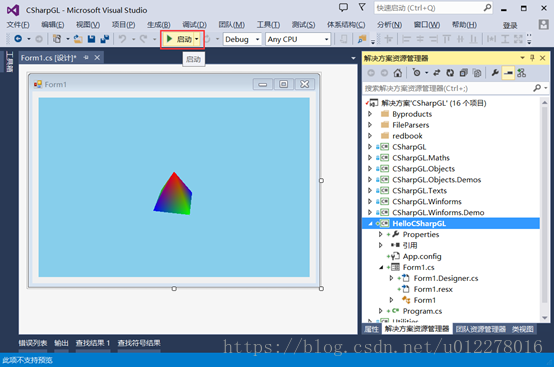Click the account avatar icon beside 登录
Viewport: 554px width, 367px height.
click(x=543, y=24)
